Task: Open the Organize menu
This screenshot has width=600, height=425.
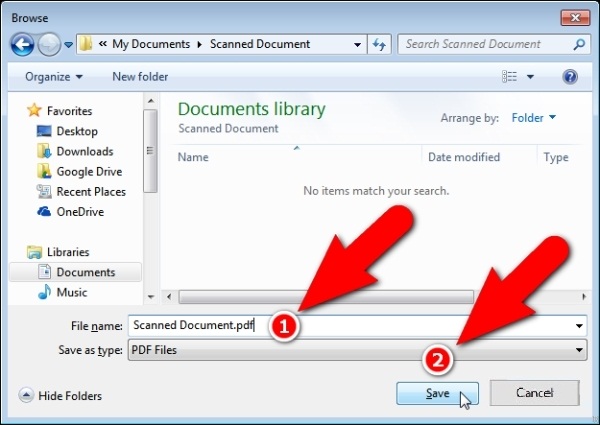Action: click(55, 77)
